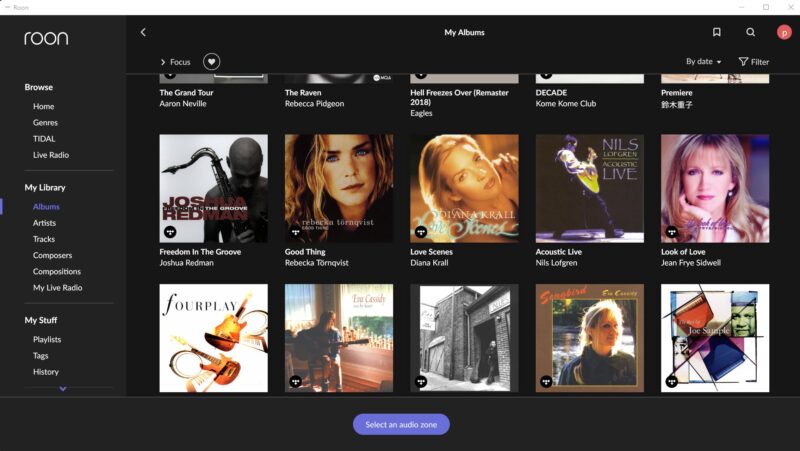Open bookmarks via the bookmark icon
This screenshot has height=451, width=800.
coord(716,32)
